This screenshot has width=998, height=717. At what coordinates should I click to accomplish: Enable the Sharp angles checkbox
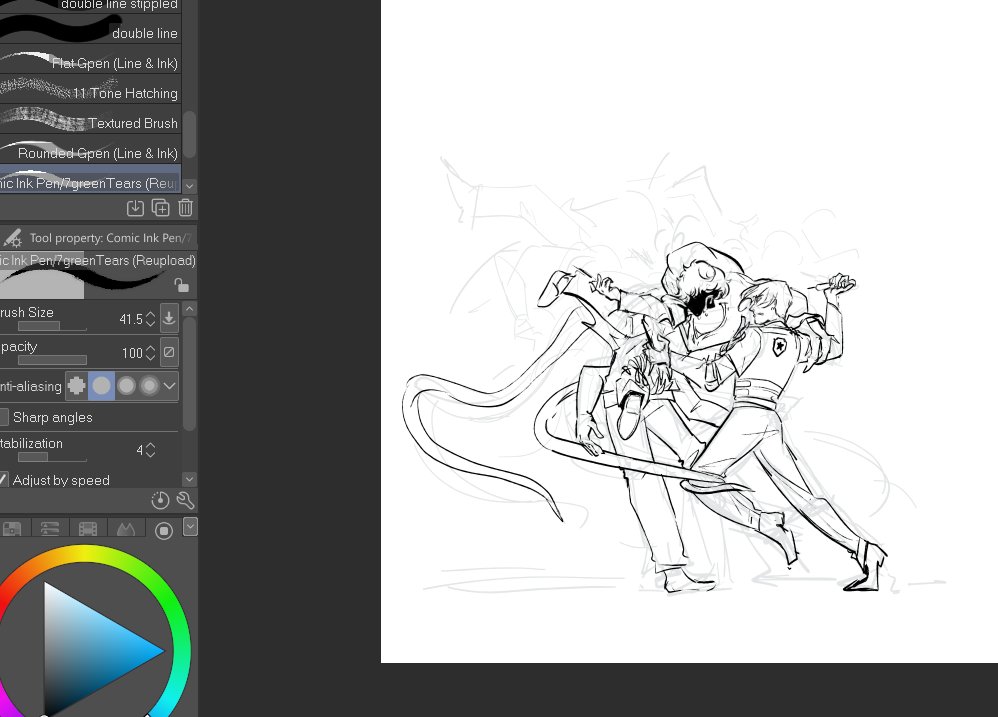[x=3, y=417]
